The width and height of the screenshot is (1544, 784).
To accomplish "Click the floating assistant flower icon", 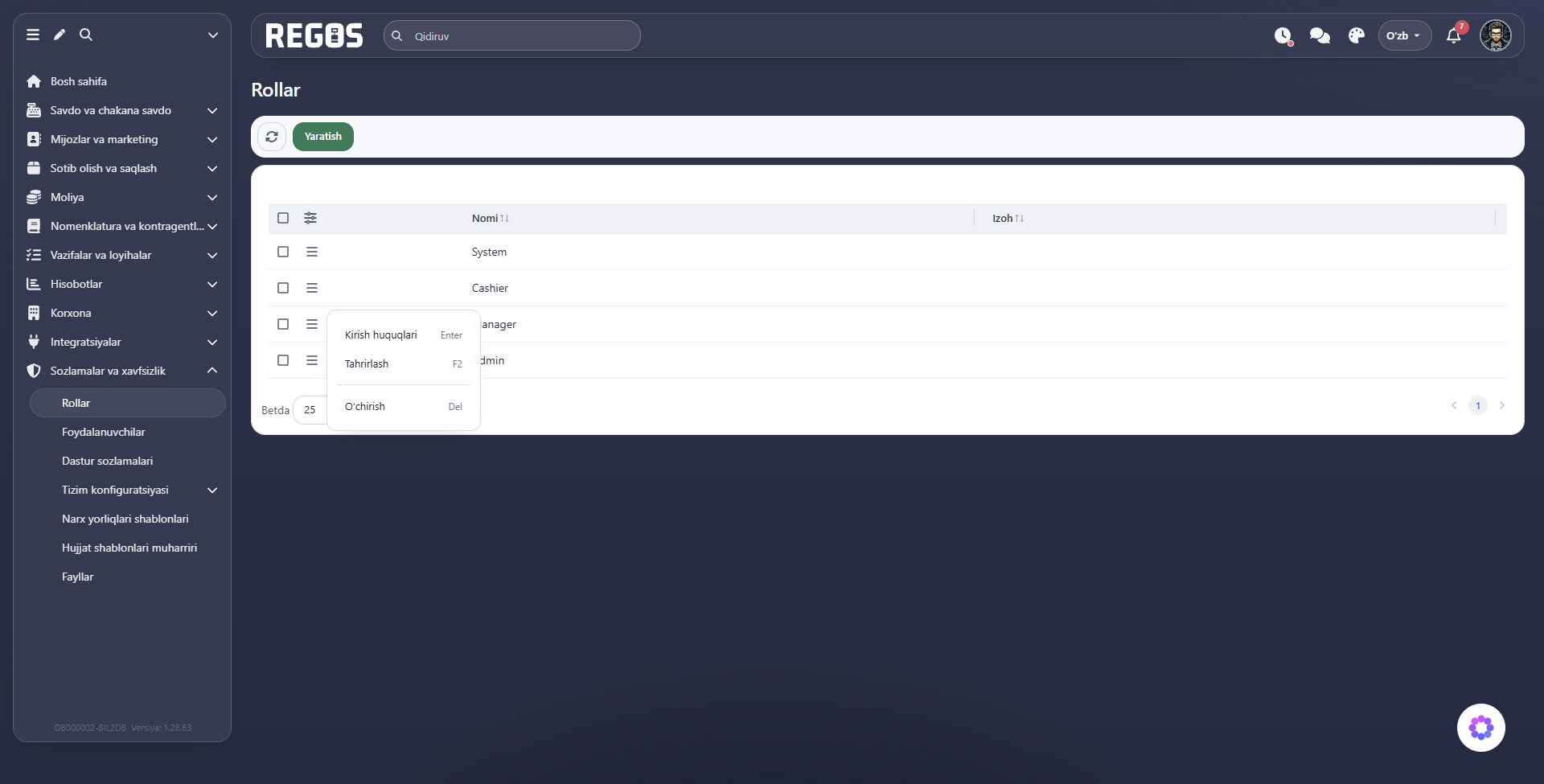I will (1480, 728).
